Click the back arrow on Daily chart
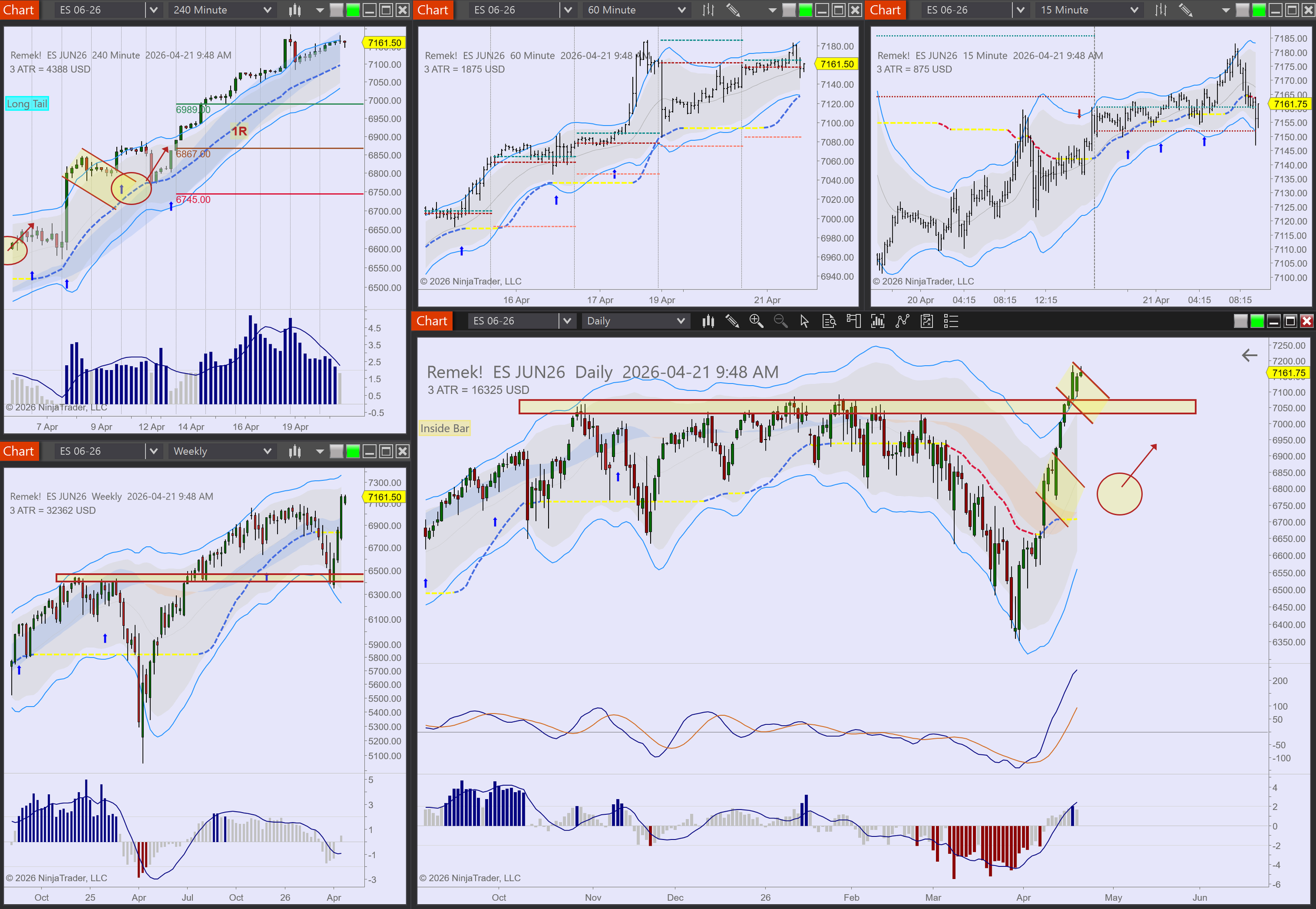 click(1249, 355)
